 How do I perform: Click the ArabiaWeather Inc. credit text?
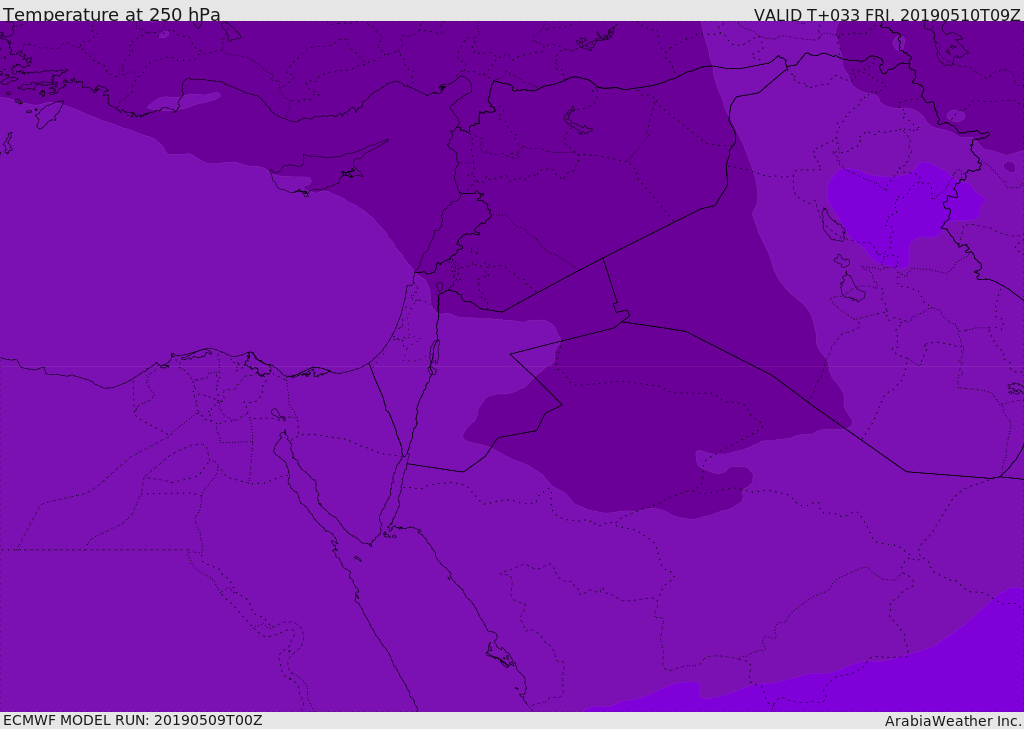point(953,721)
